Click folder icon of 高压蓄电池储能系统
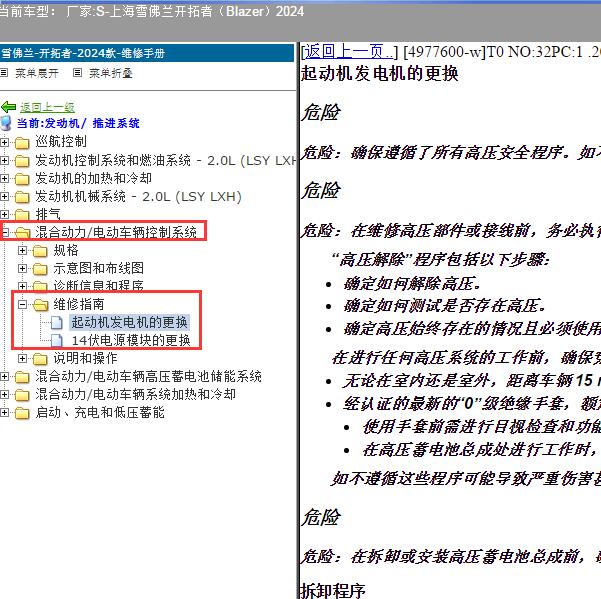This screenshot has width=601, height=599. coord(22,377)
